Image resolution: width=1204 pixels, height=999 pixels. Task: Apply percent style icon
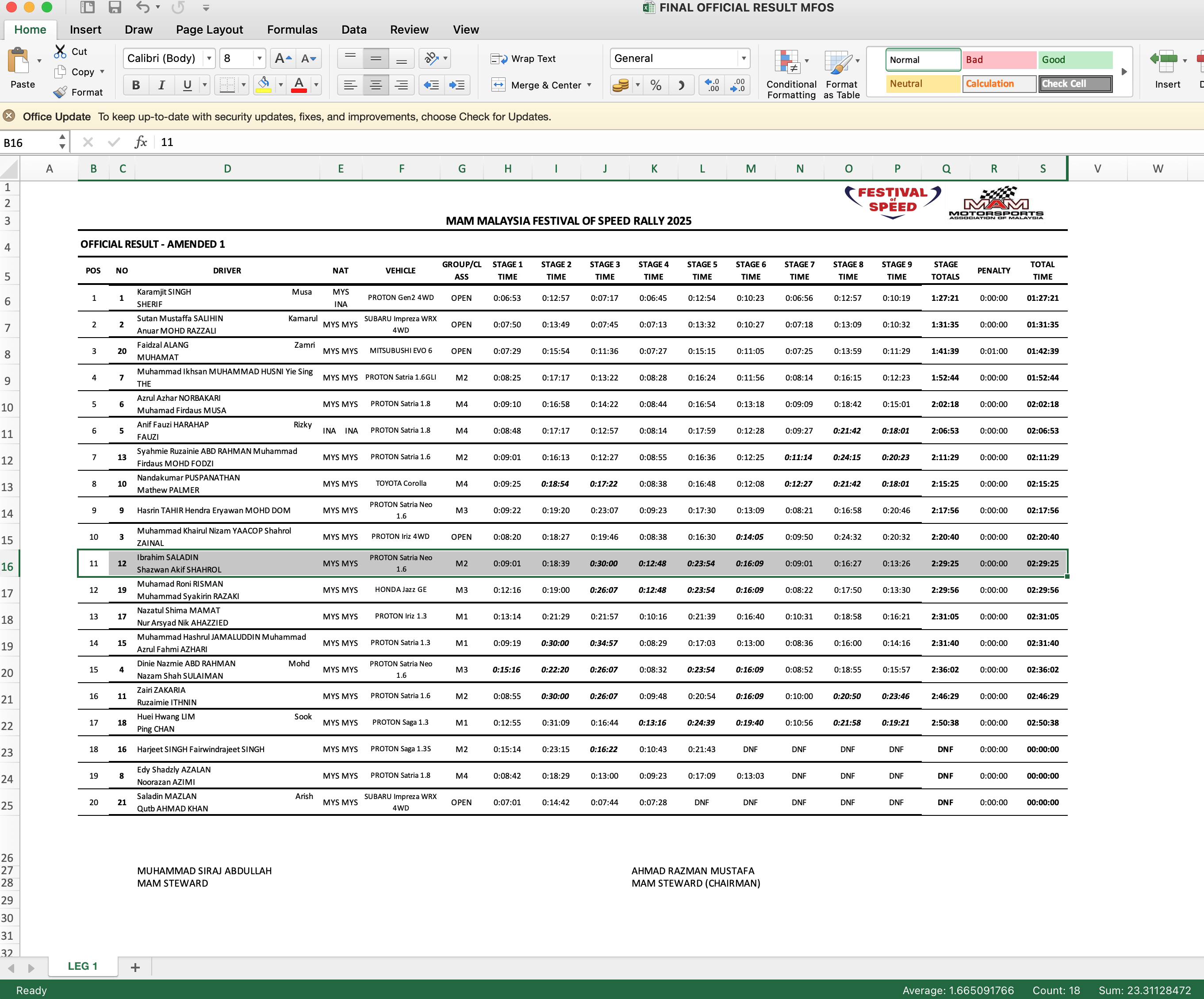coord(656,85)
